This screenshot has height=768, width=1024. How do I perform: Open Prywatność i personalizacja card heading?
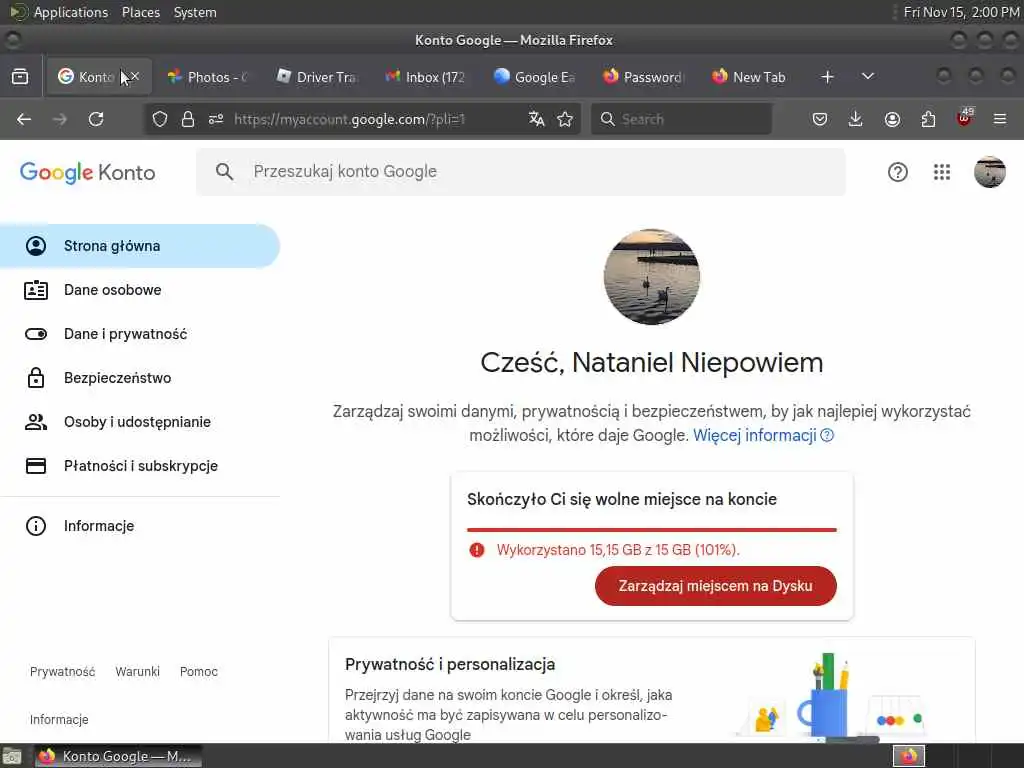click(450, 664)
